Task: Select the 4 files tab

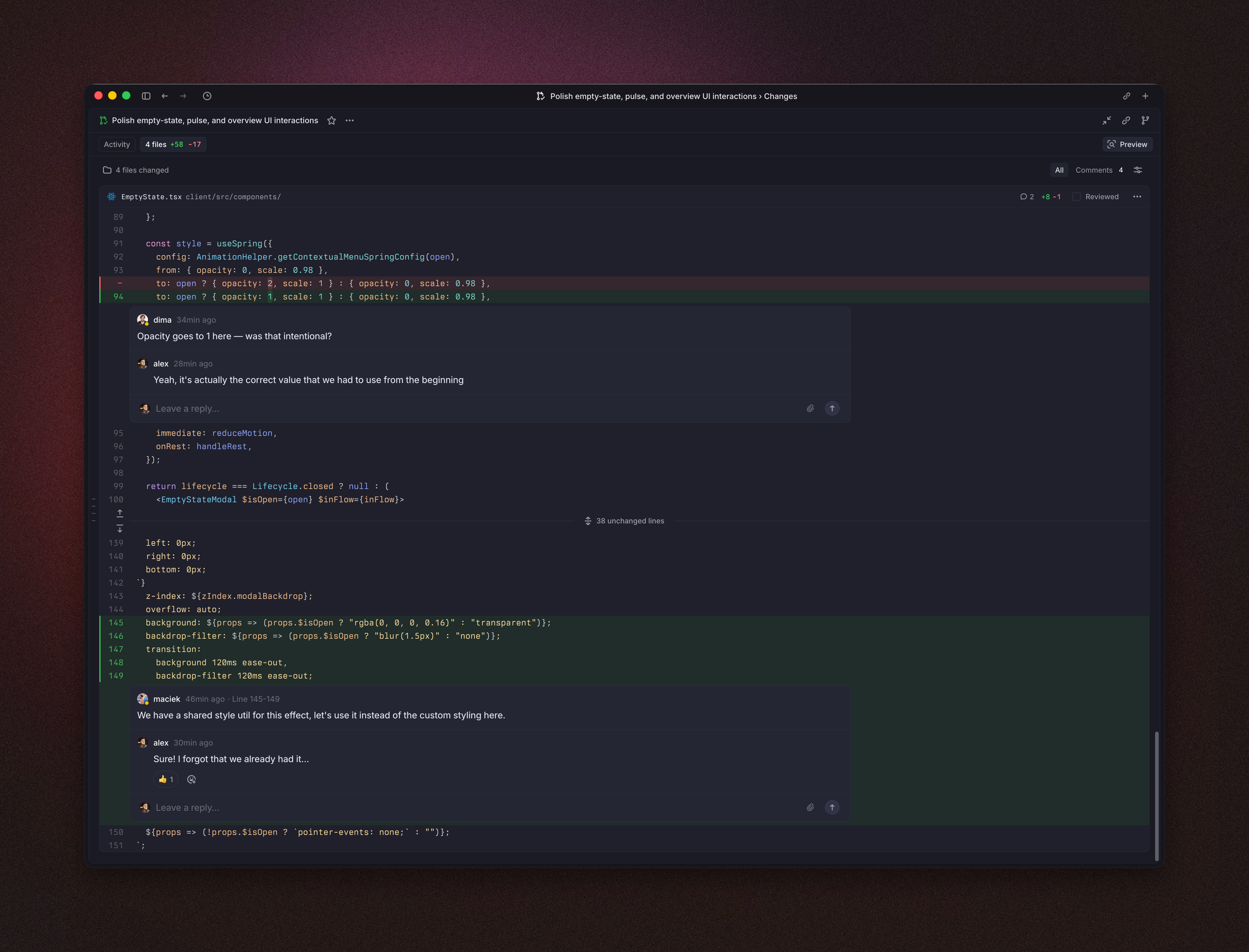Action: (x=172, y=145)
